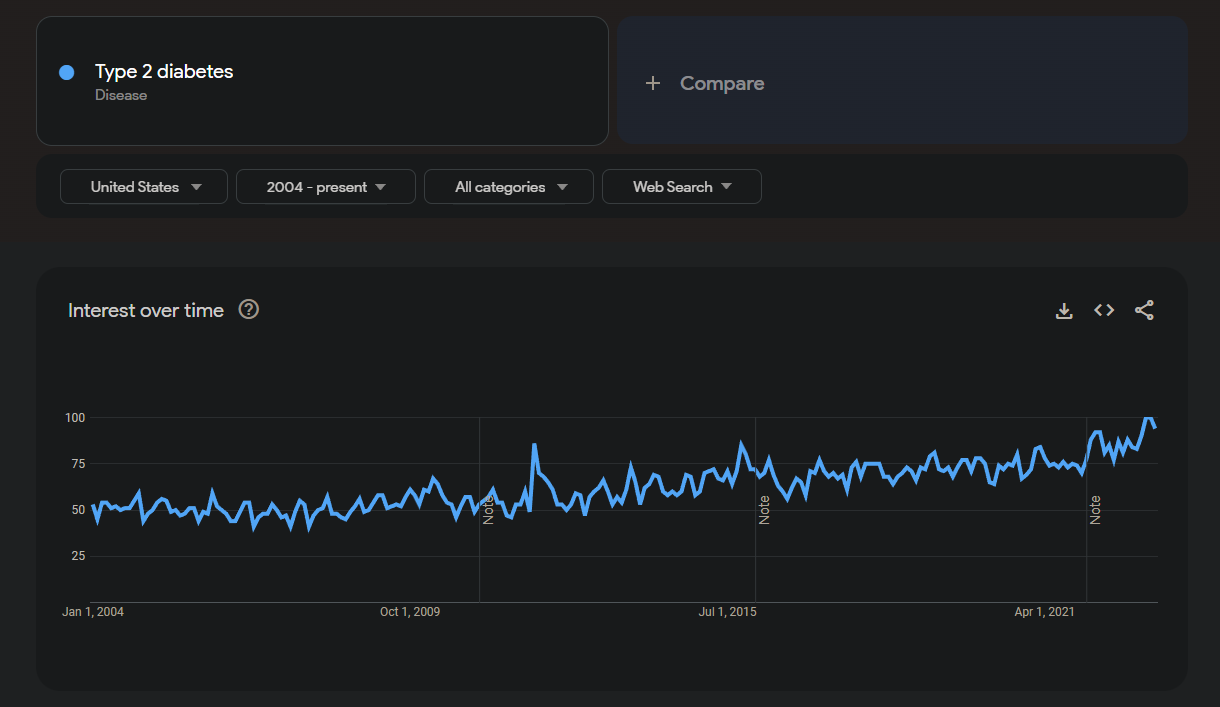1220x707 pixels.
Task: Open the Note marker near Jul 1, 2015
Action: 764,509
